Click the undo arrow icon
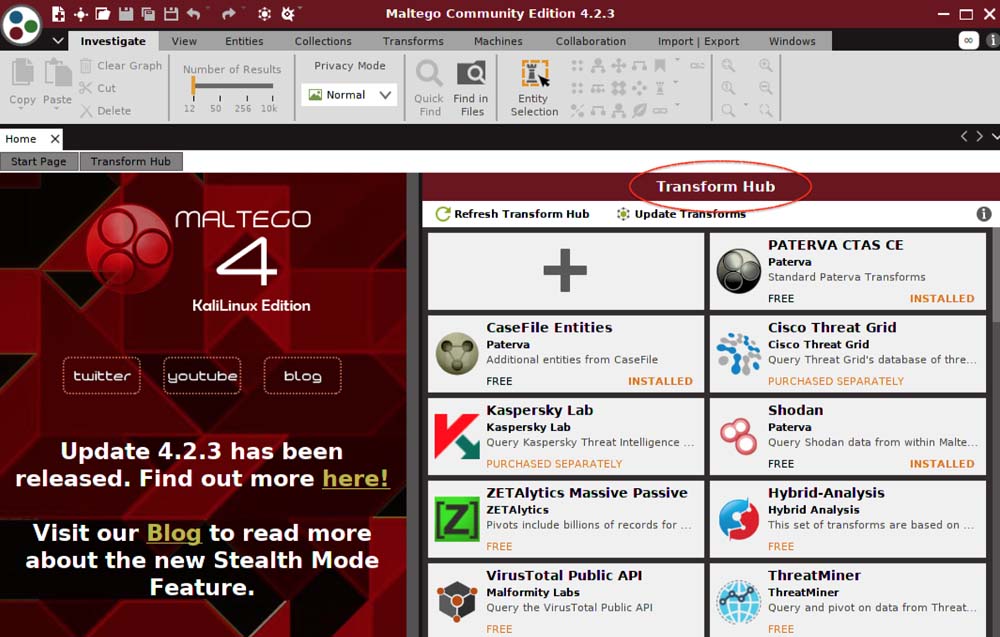The width and height of the screenshot is (1000, 637). coord(194,14)
